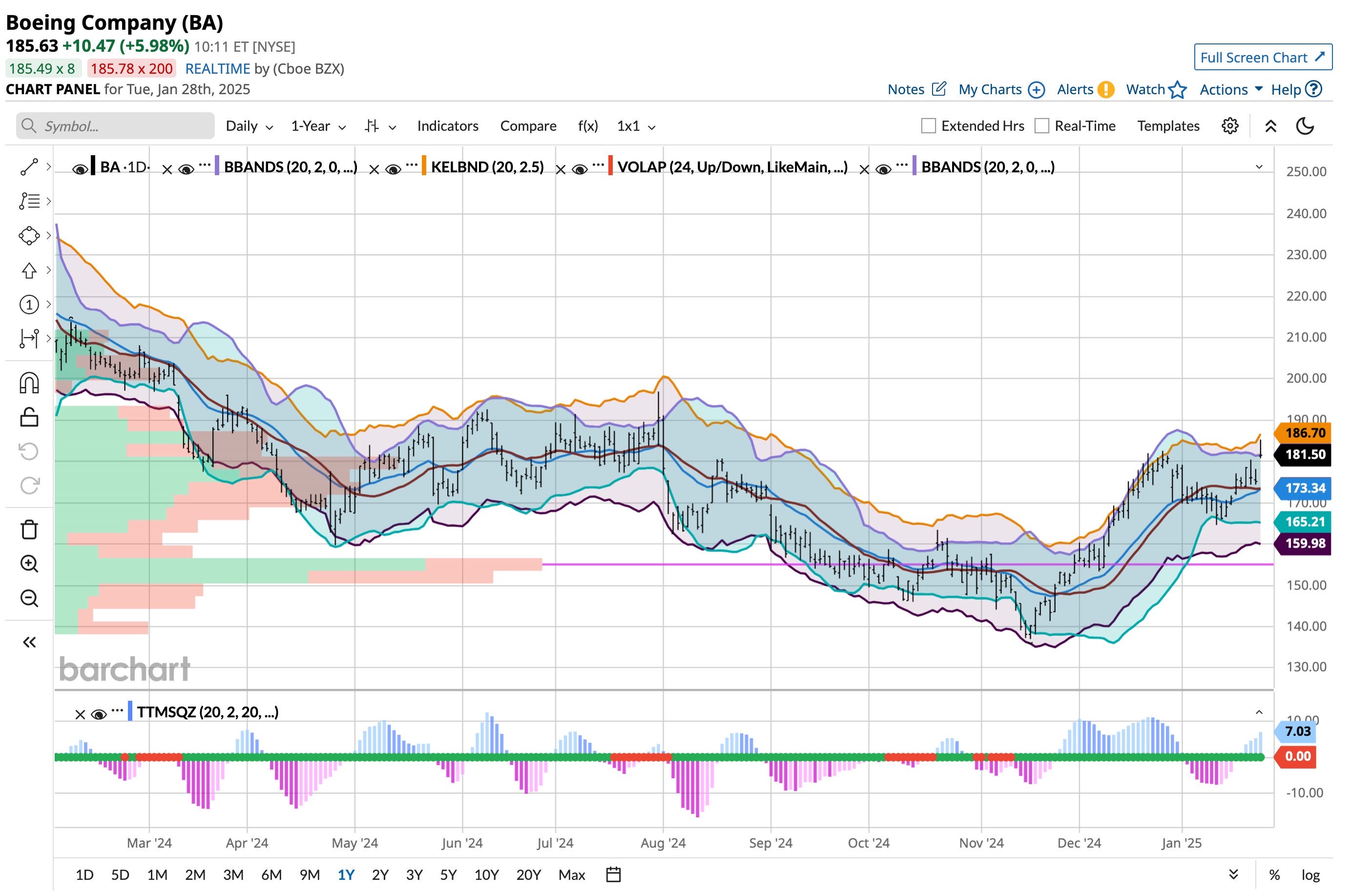
Task: Click the Compare button
Action: click(528, 126)
